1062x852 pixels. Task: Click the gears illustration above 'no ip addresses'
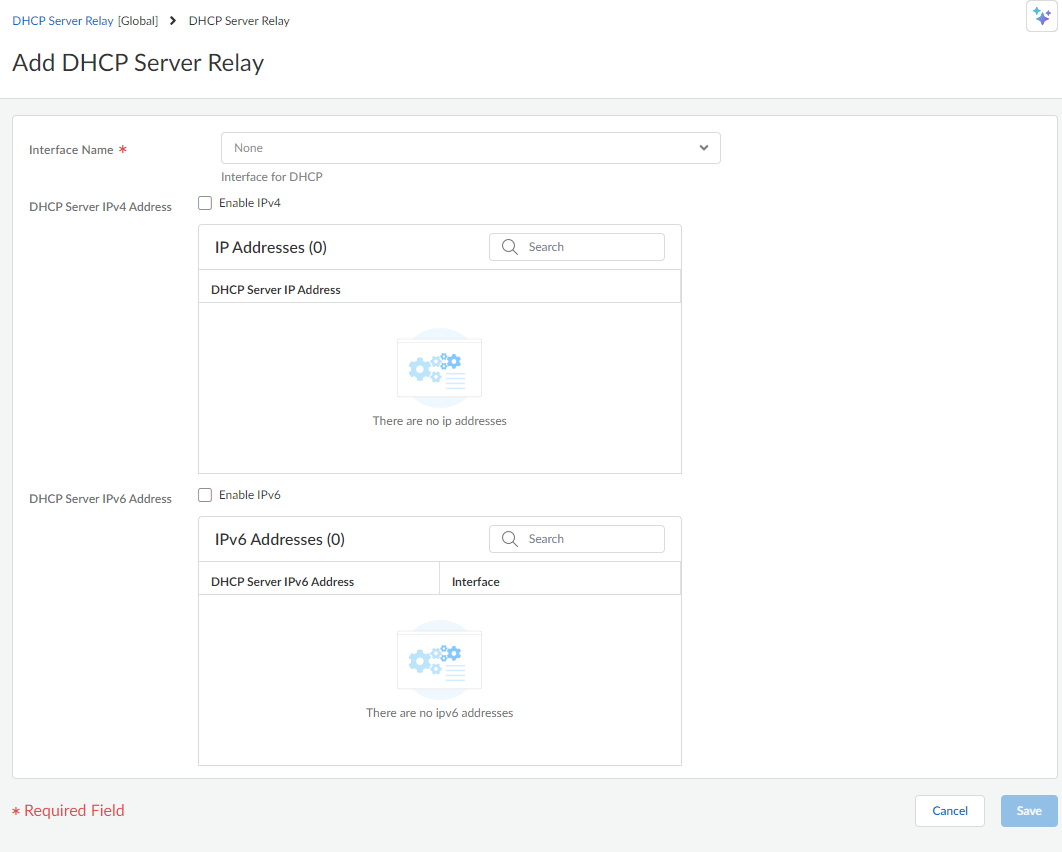point(440,368)
